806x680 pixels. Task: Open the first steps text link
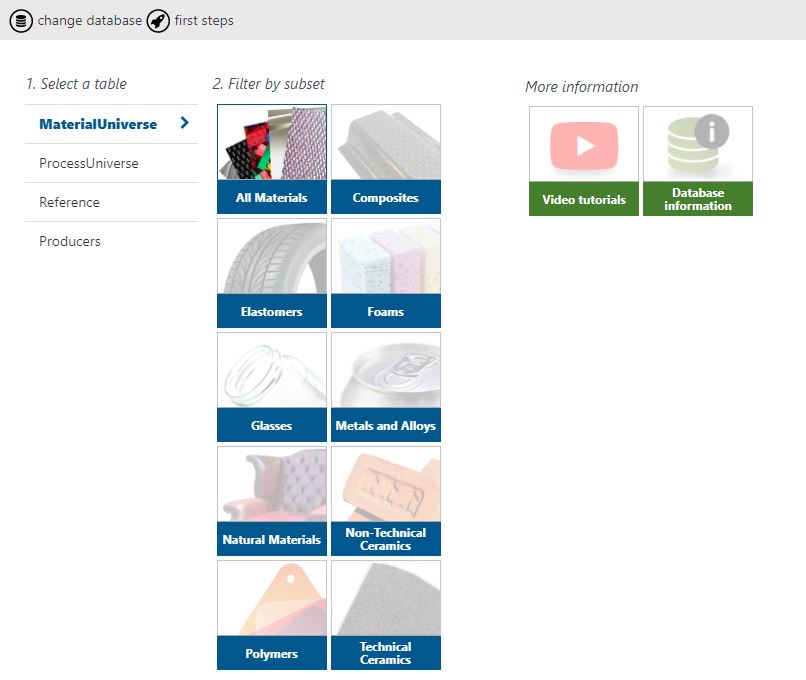coord(204,21)
